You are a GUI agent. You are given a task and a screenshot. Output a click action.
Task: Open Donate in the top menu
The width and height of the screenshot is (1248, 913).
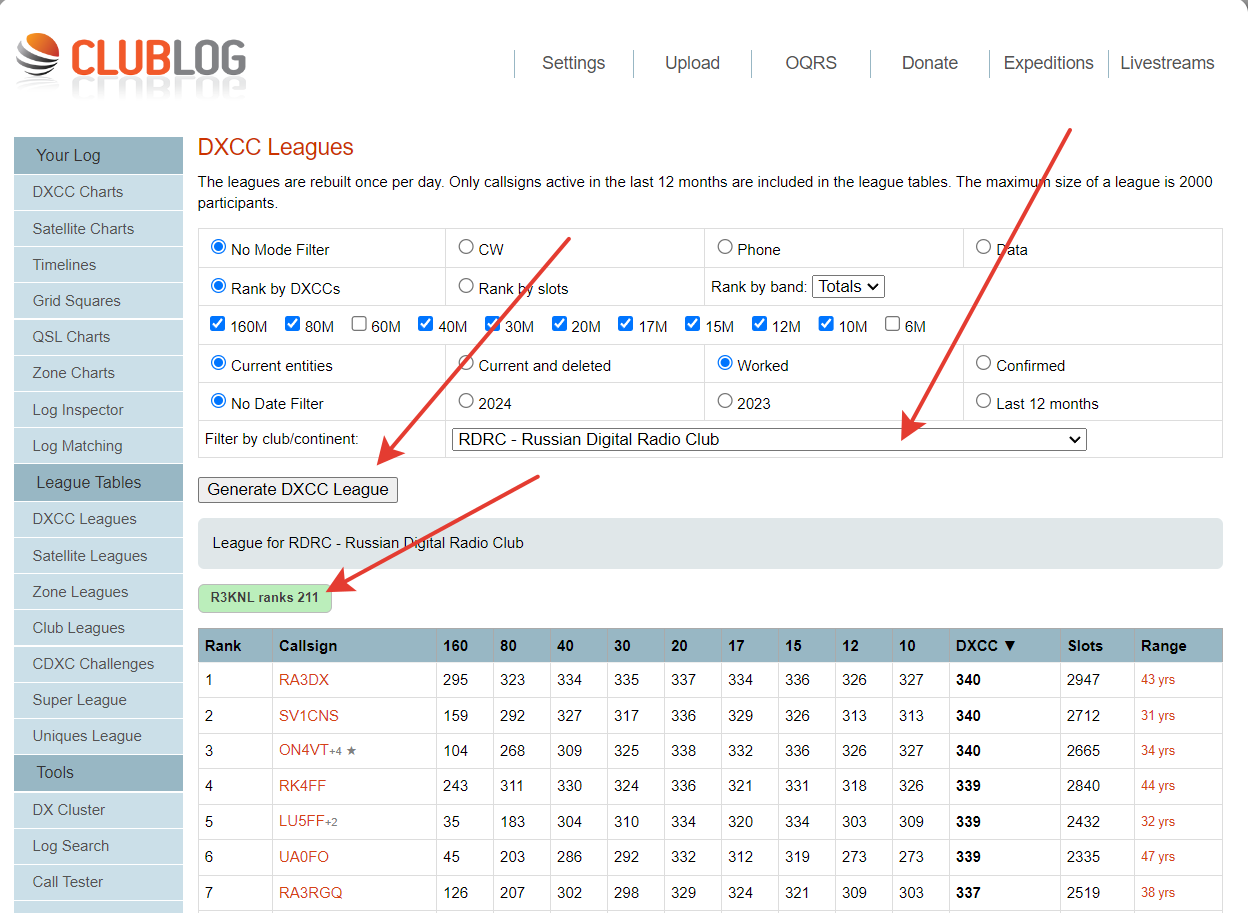tap(930, 63)
